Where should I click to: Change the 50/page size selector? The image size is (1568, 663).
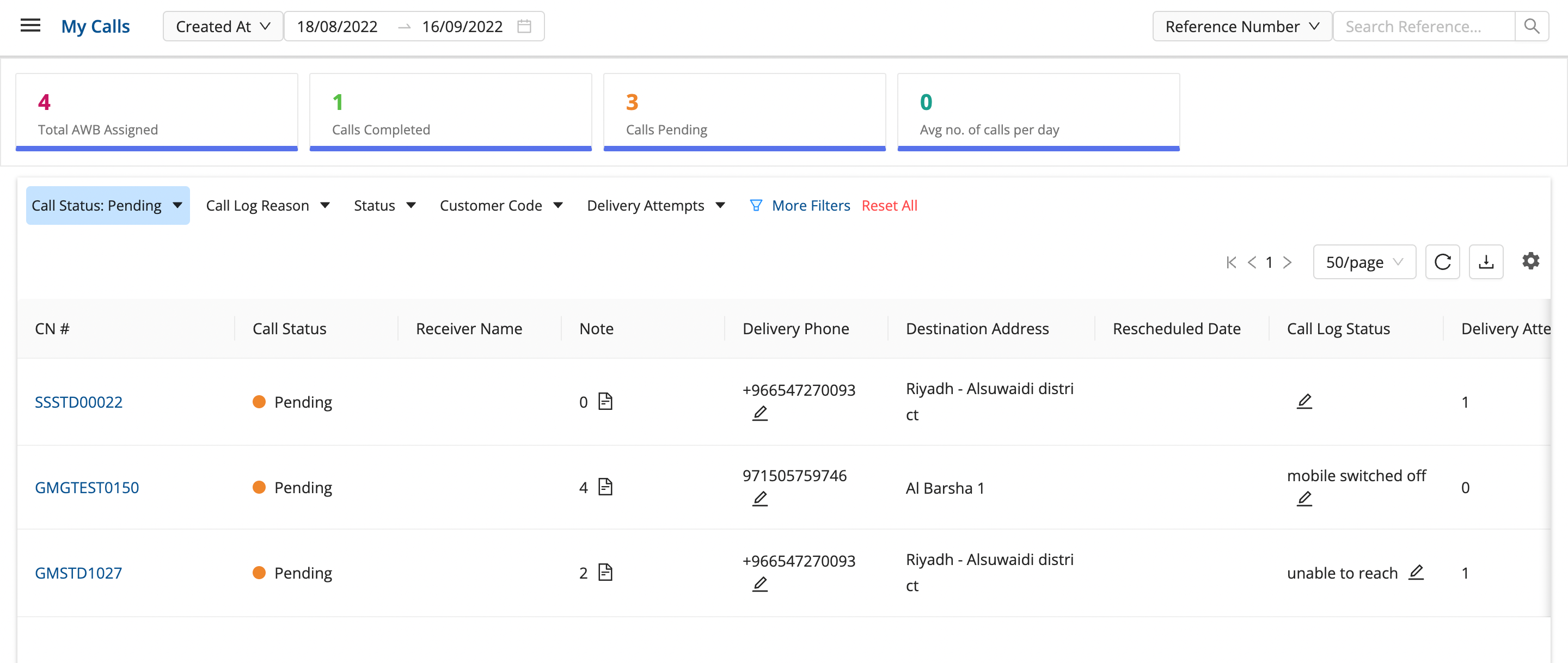click(1364, 262)
